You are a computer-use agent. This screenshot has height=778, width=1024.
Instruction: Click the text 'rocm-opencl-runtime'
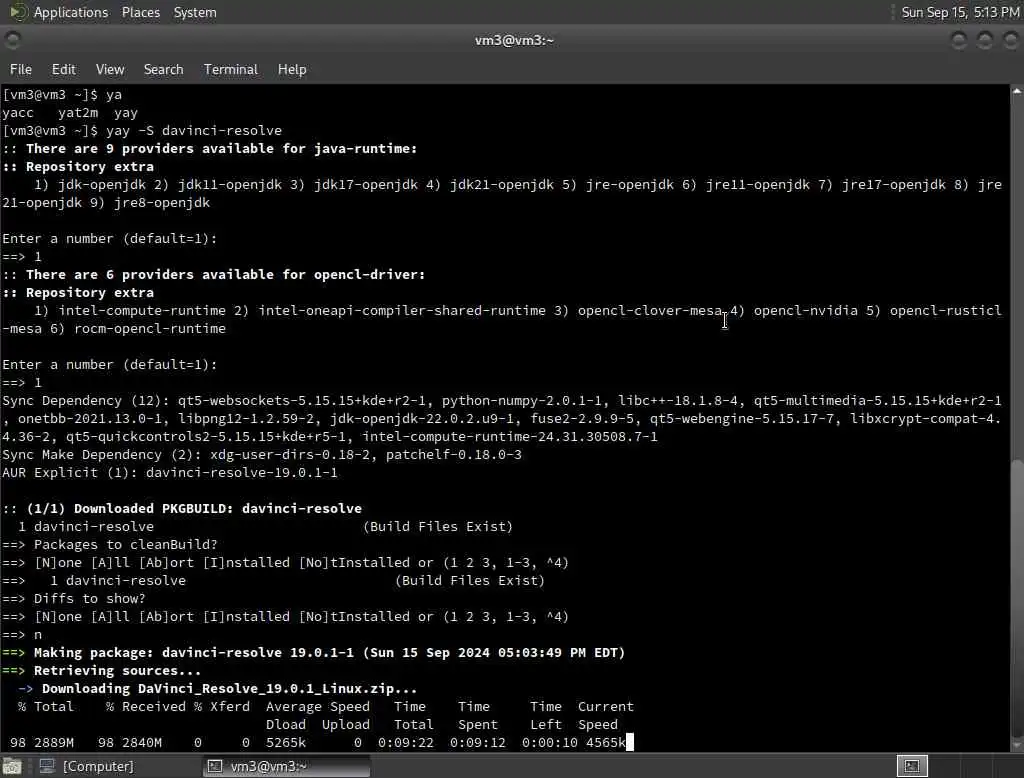[x=150, y=329]
